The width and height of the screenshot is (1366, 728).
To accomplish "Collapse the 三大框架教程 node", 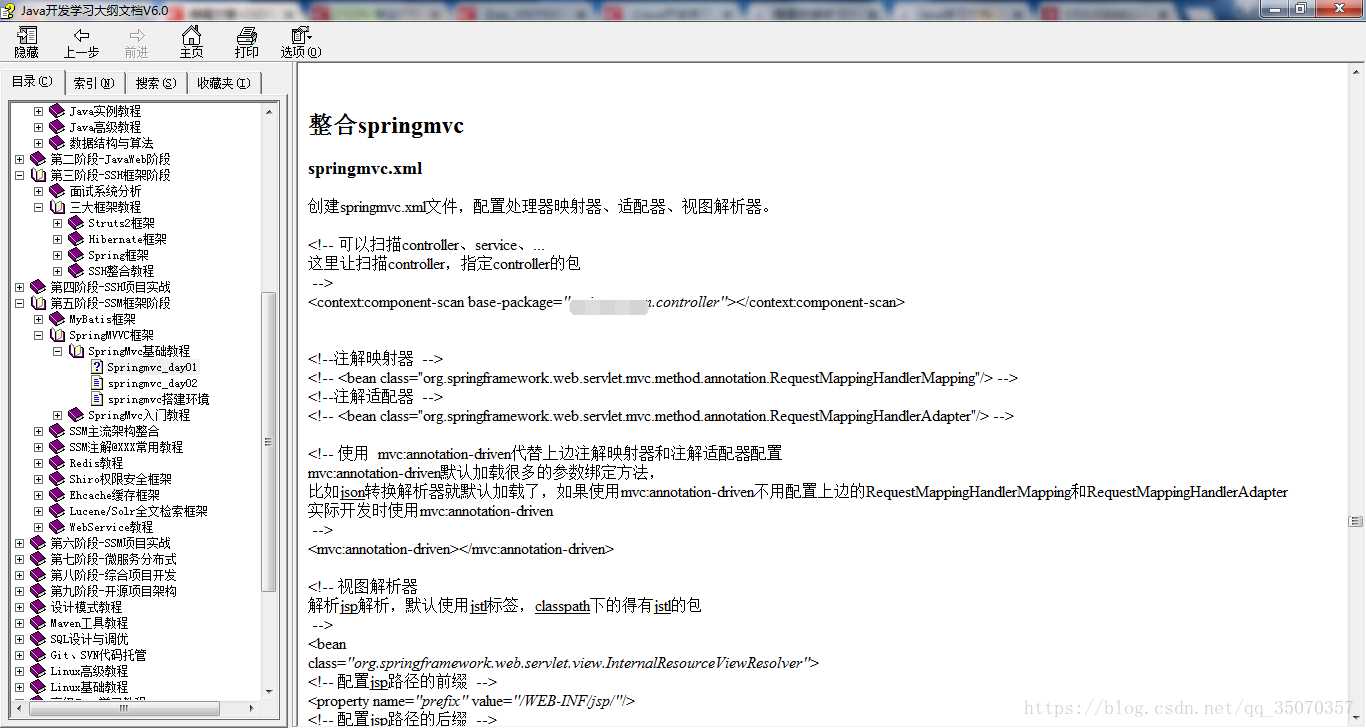I will coord(39,207).
